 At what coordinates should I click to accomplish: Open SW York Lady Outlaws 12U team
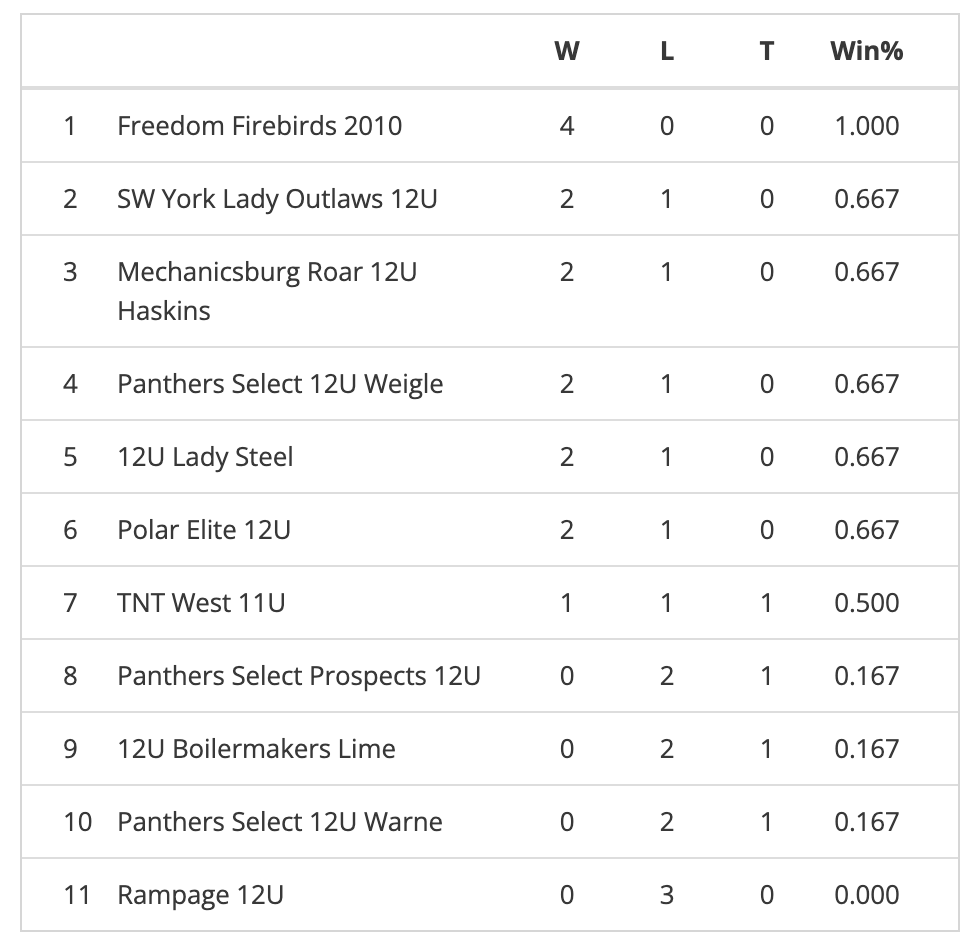[x=277, y=199]
